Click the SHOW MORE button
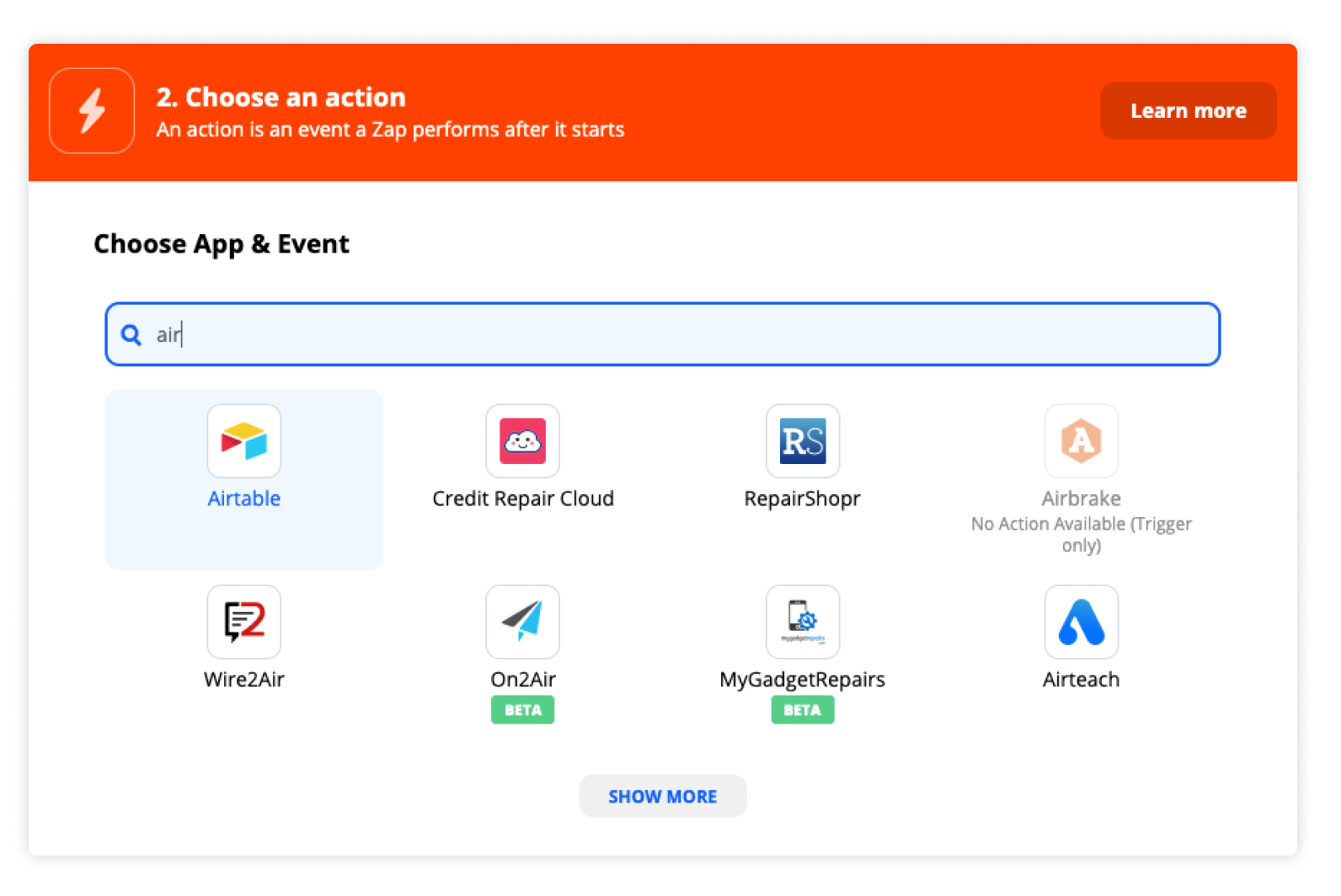 pyautogui.click(x=662, y=796)
